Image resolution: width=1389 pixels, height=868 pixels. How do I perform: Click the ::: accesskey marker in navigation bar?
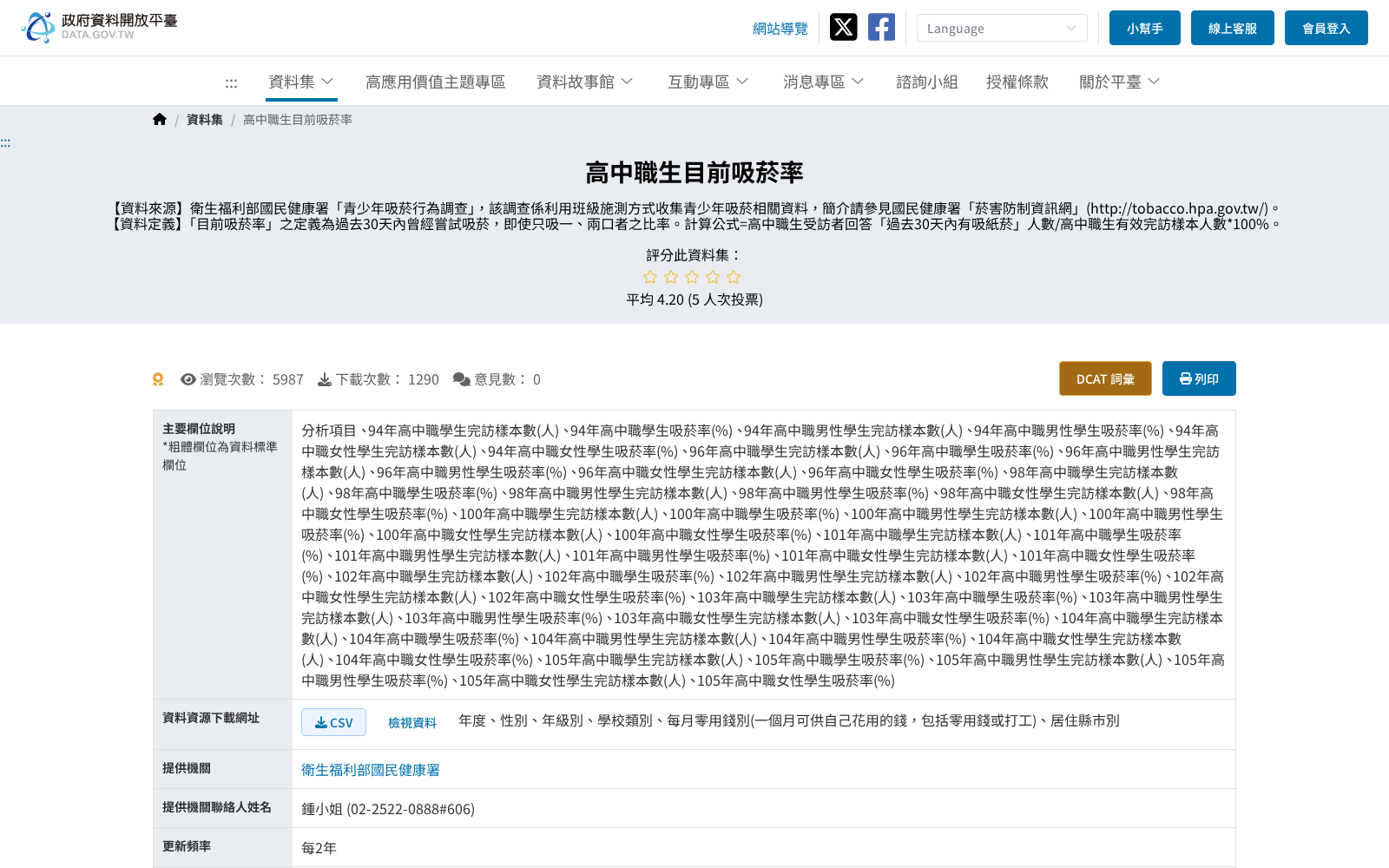[x=231, y=82]
